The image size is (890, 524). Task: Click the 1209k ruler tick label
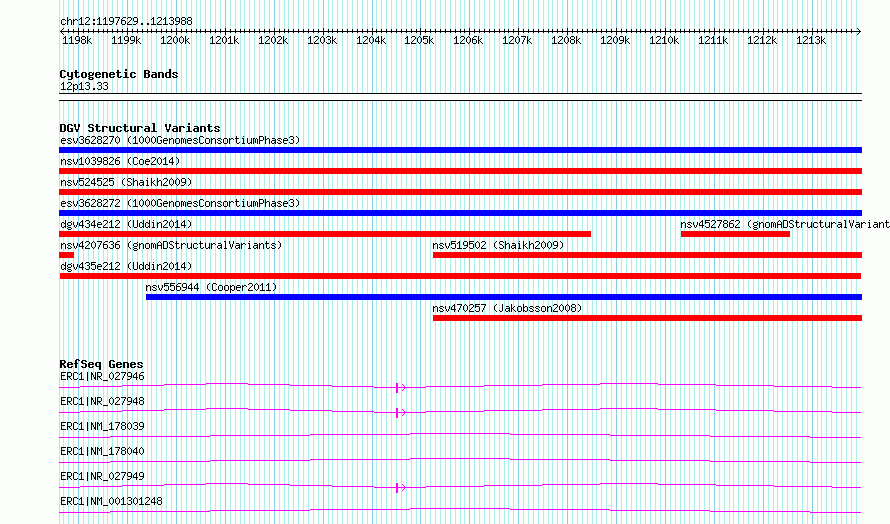pyautogui.click(x=615, y=40)
